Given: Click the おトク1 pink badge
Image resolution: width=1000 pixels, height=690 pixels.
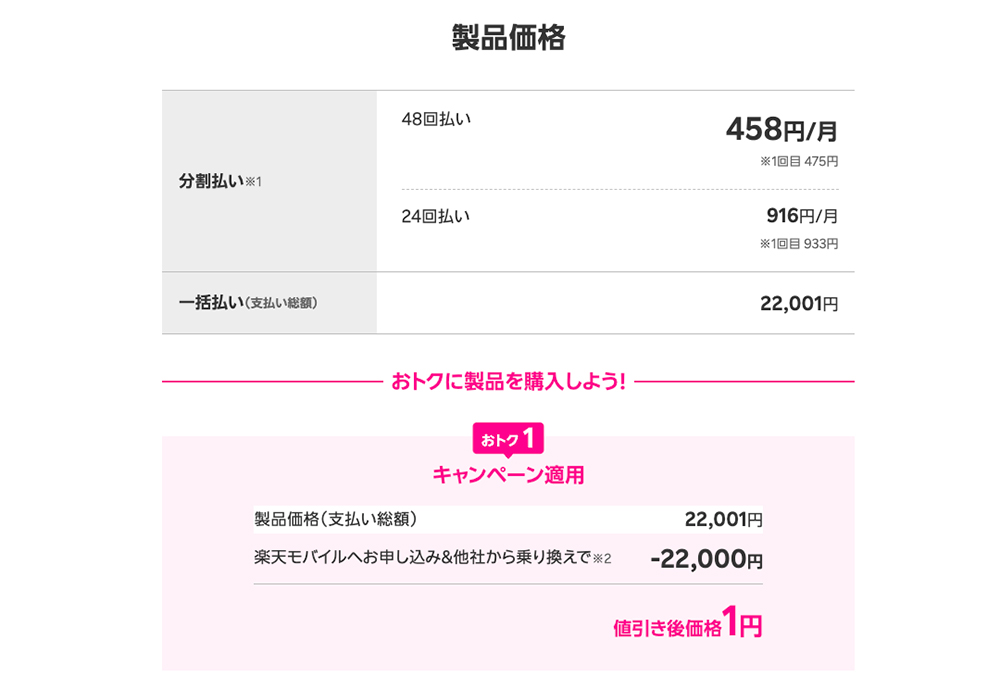Looking at the screenshot, I should 507,440.
